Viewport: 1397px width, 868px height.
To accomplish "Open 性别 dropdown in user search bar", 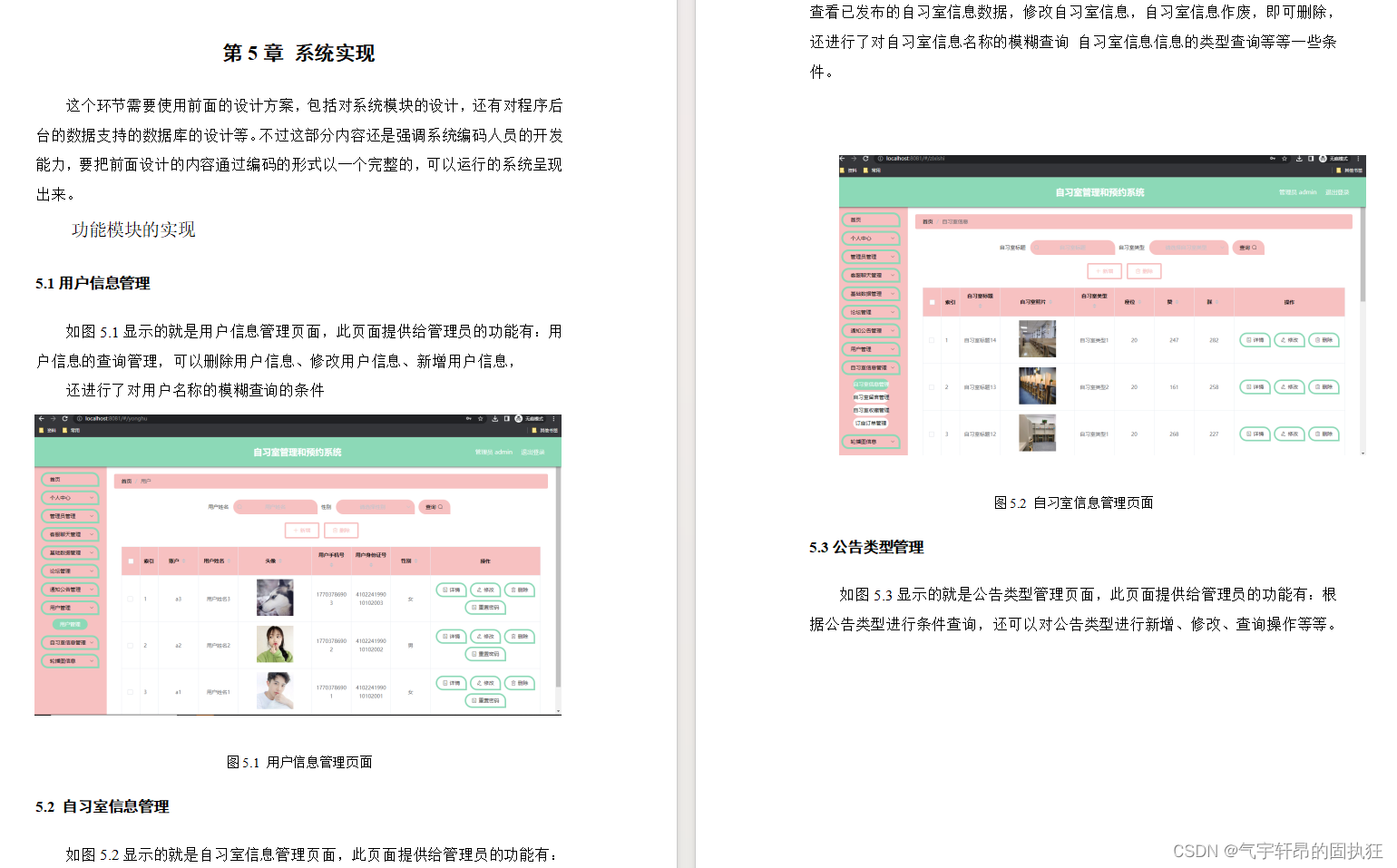I will pyautogui.click(x=376, y=507).
